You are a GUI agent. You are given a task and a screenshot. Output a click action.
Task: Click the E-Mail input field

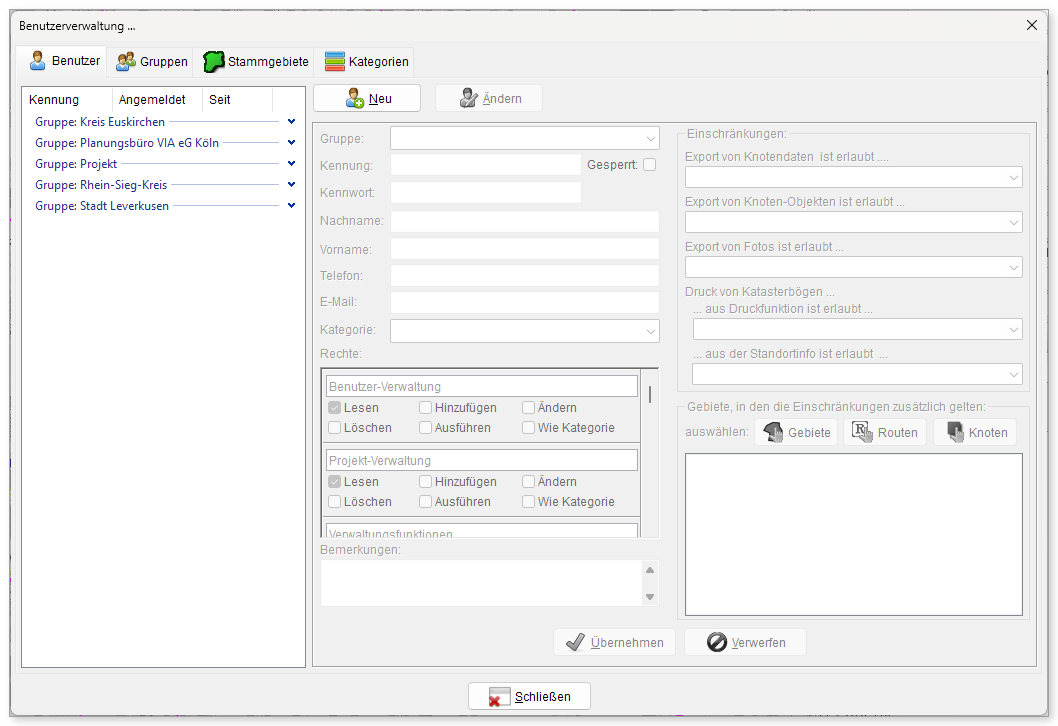524,302
